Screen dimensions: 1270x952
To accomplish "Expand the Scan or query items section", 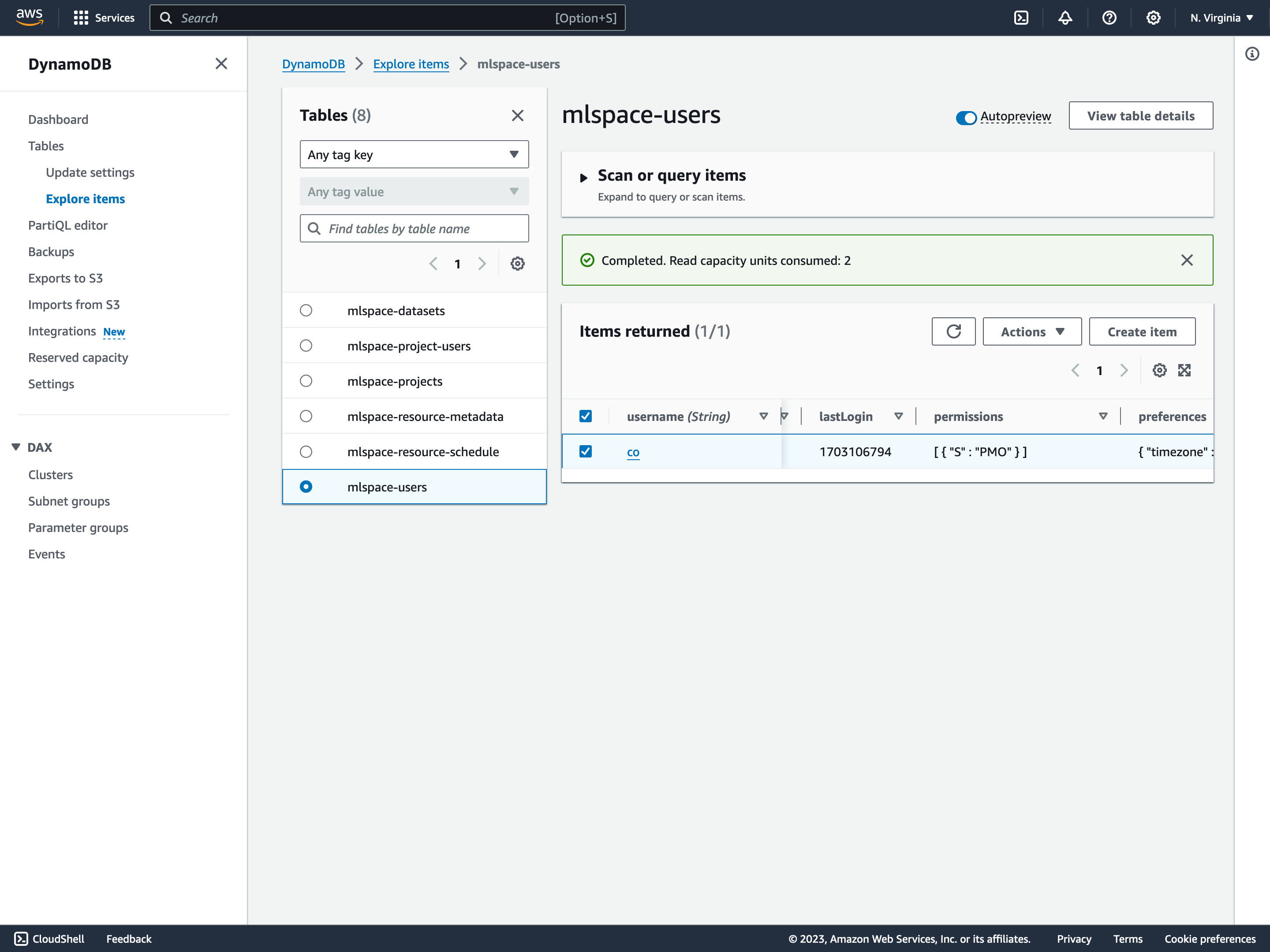I will pos(583,177).
